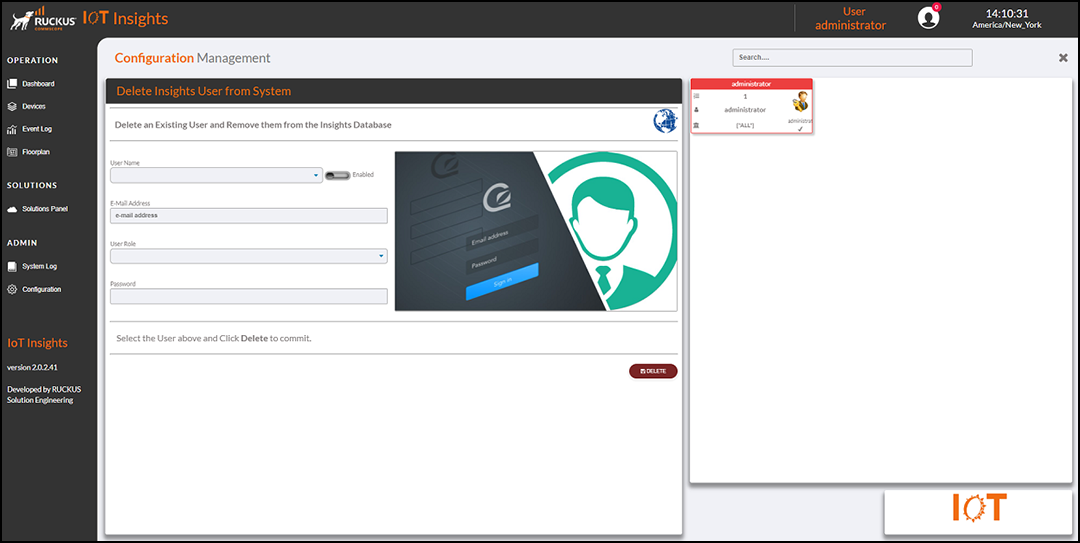
Task: Click the 14:10:31 clock display
Action: point(1006,13)
